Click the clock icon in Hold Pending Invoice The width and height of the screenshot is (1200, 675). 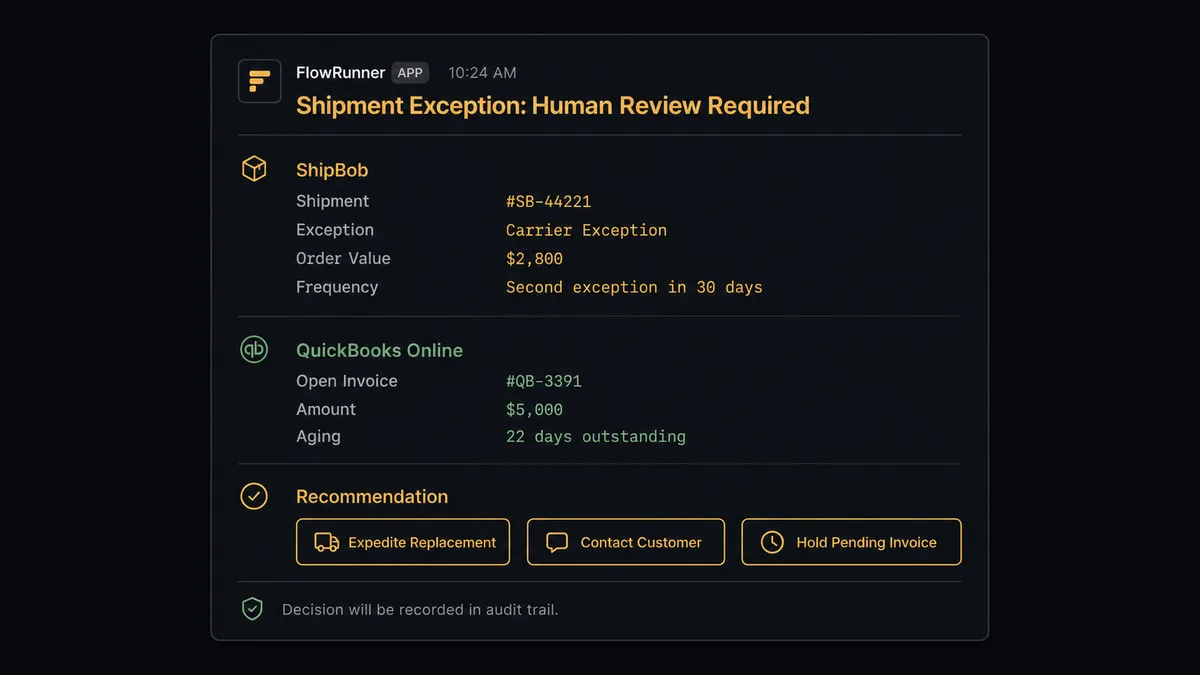[772, 542]
